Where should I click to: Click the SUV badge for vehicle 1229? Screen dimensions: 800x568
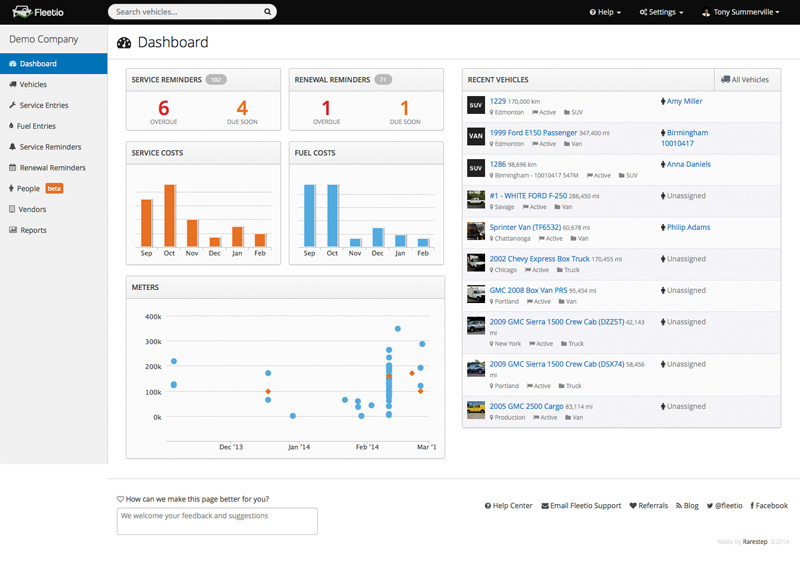476,105
